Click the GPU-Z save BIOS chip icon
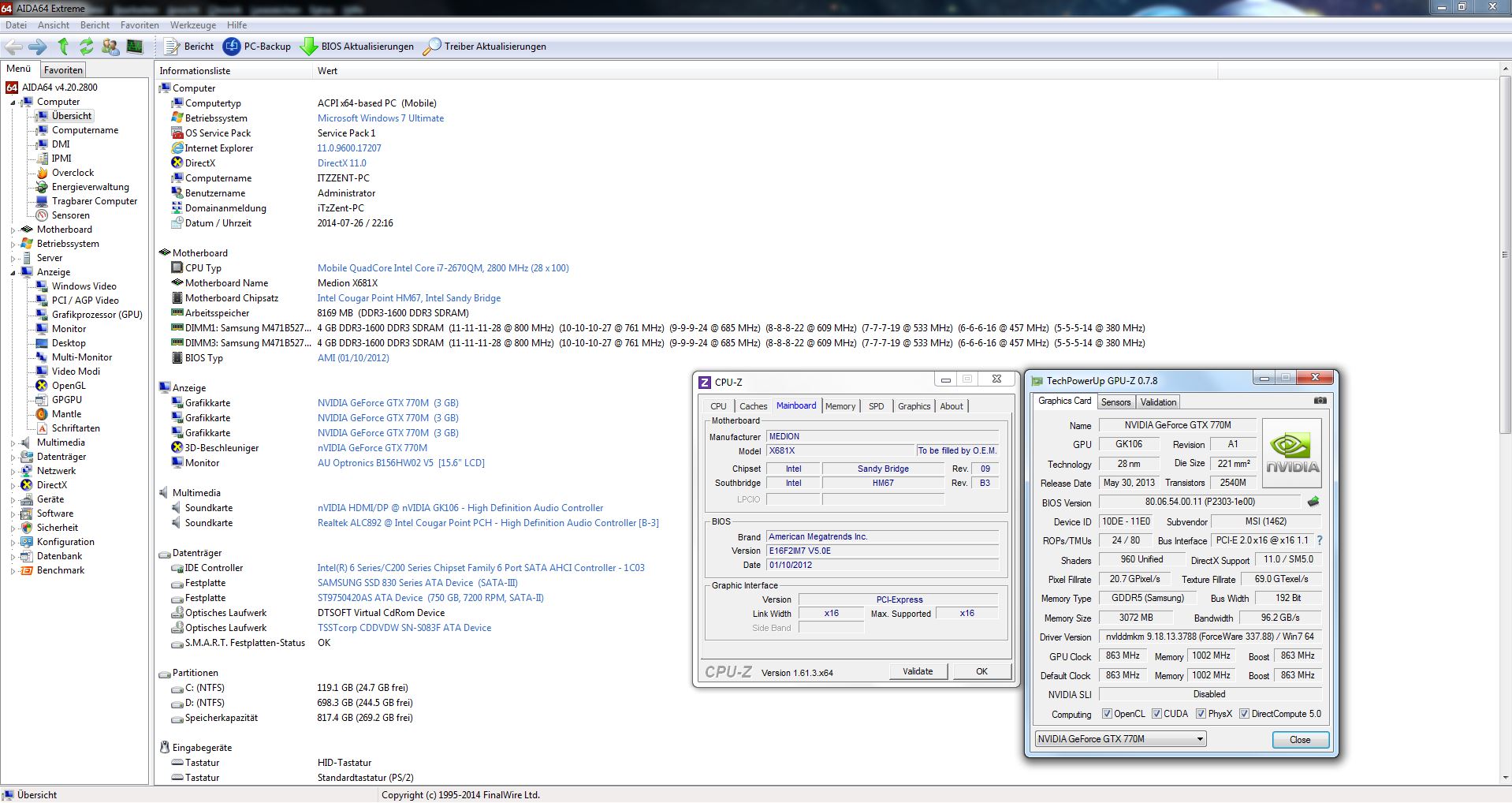The image size is (1512, 803). 1313,502
